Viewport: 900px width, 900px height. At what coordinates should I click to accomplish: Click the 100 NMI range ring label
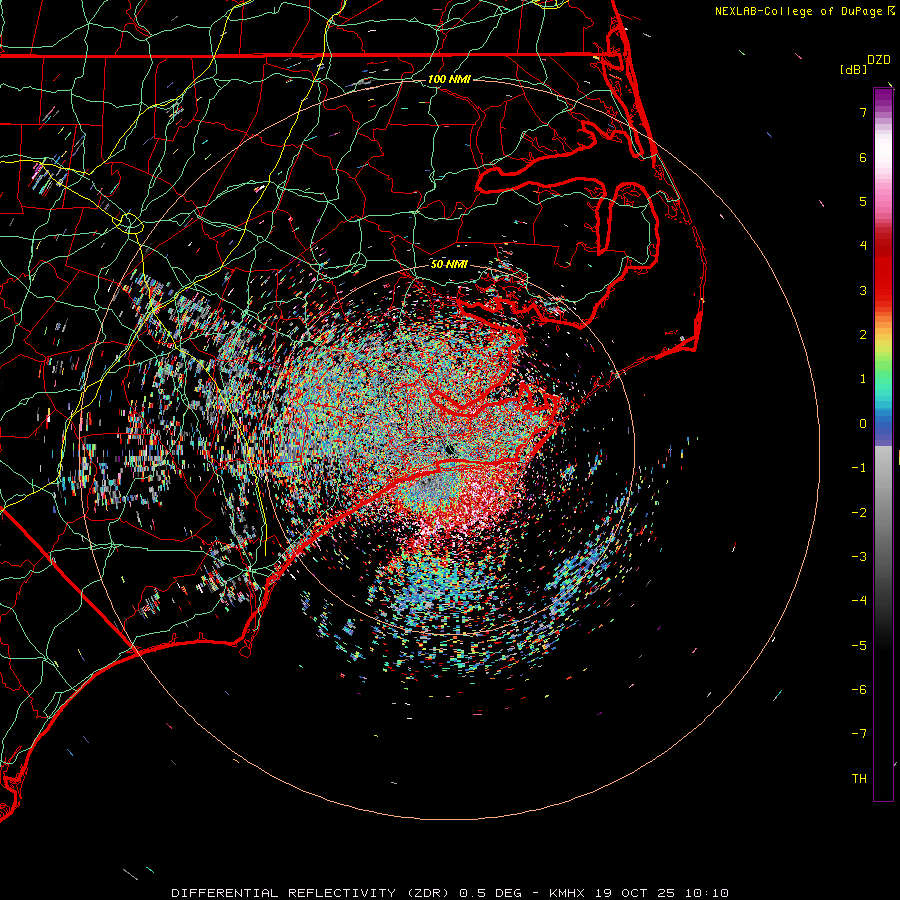click(x=449, y=79)
